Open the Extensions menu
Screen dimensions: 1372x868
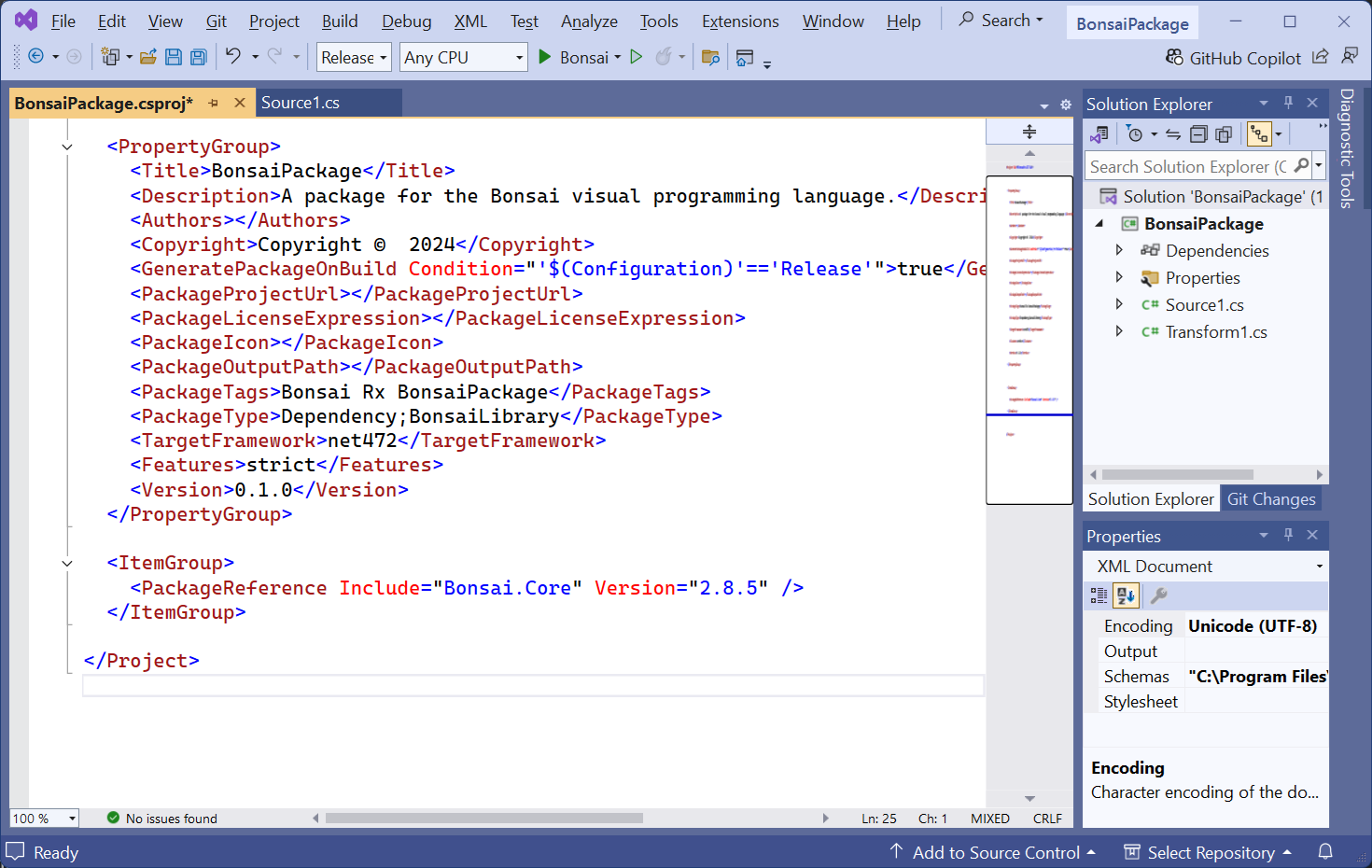click(x=740, y=21)
